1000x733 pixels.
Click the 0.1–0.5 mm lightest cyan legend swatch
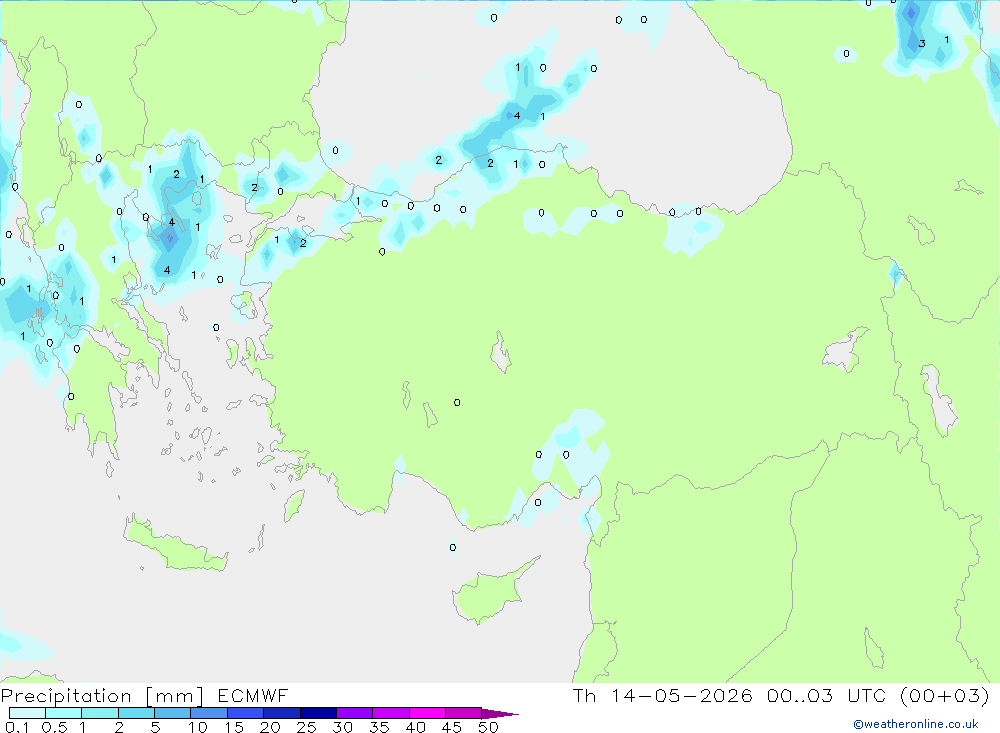[x=27, y=713]
